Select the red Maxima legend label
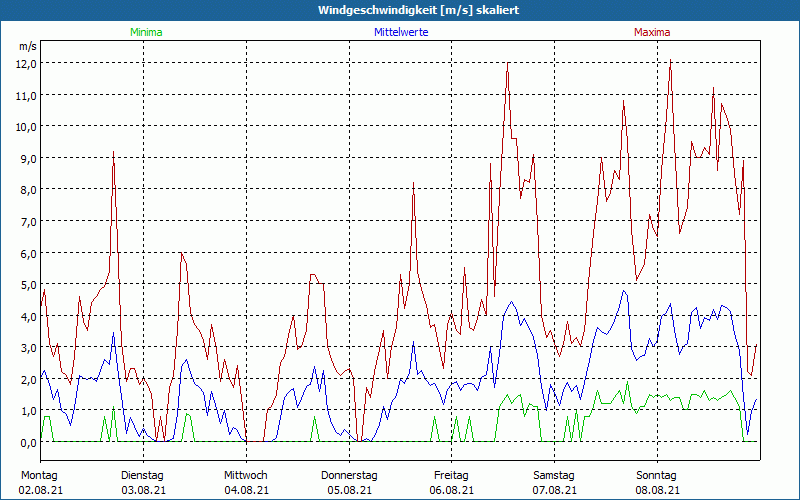800x500 pixels. pos(652,32)
